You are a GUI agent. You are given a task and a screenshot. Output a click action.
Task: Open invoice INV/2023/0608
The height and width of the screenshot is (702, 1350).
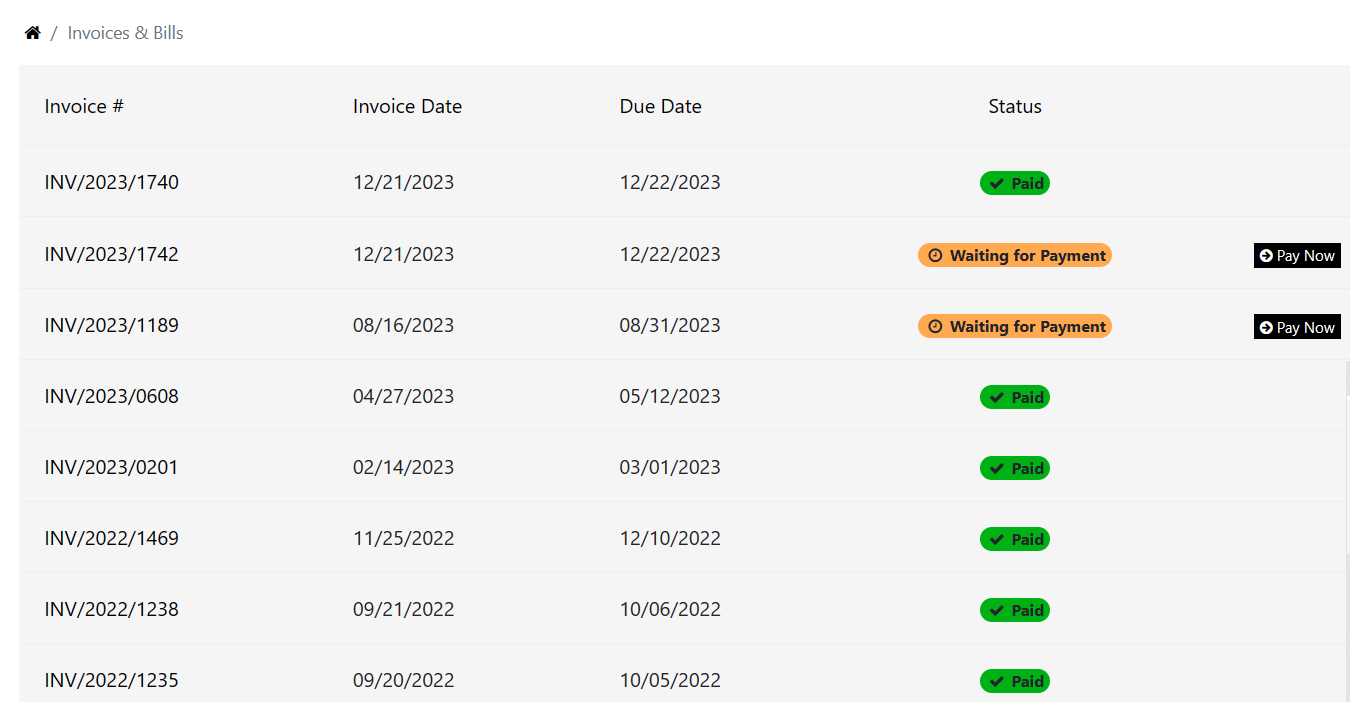[x=112, y=396]
